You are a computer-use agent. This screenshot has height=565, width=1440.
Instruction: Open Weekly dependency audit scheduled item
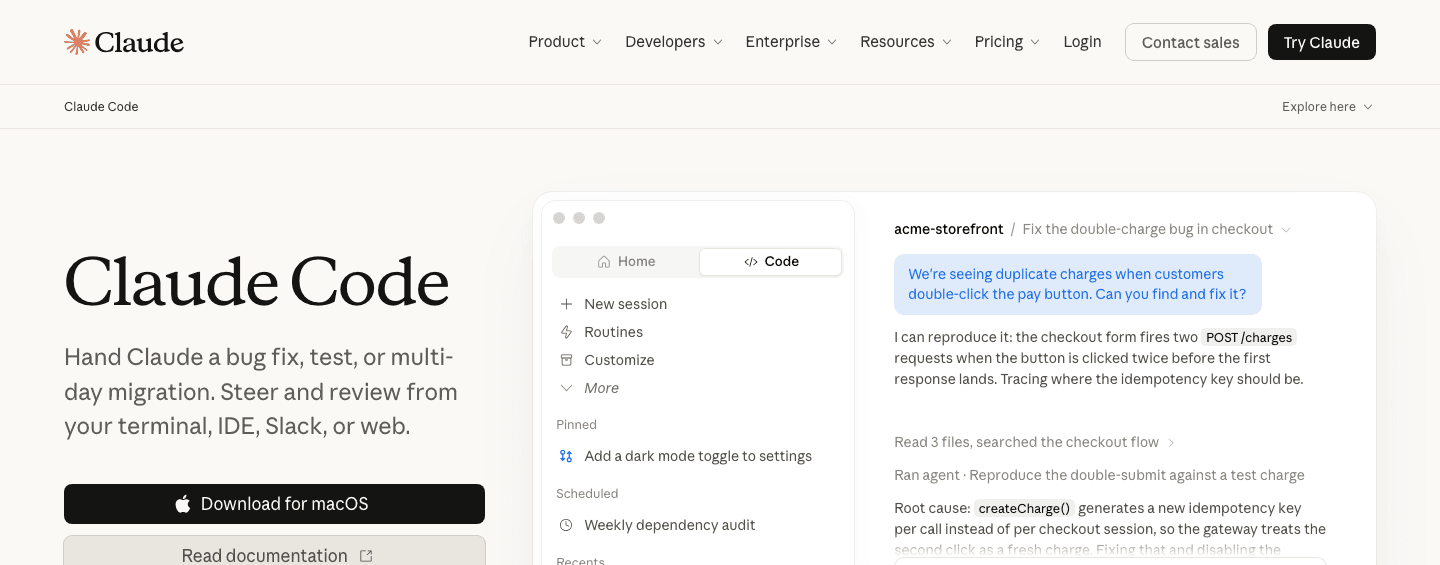point(670,525)
